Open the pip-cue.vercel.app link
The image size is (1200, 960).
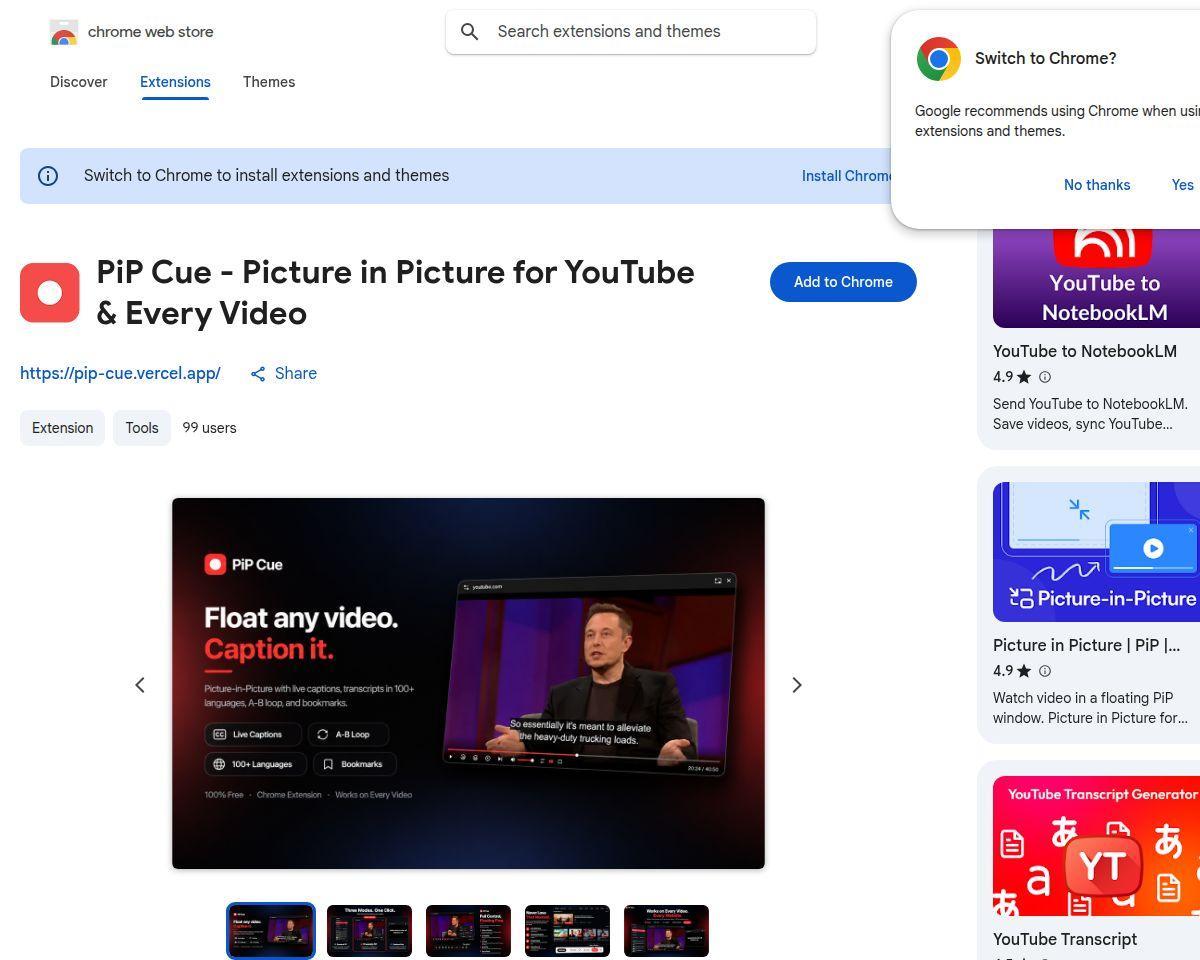(x=120, y=373)
